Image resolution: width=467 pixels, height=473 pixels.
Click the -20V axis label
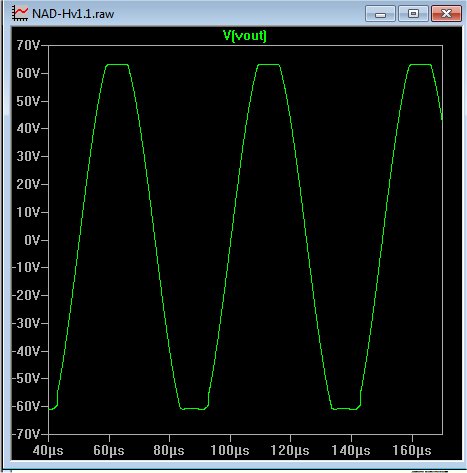(x=26, y=295)
